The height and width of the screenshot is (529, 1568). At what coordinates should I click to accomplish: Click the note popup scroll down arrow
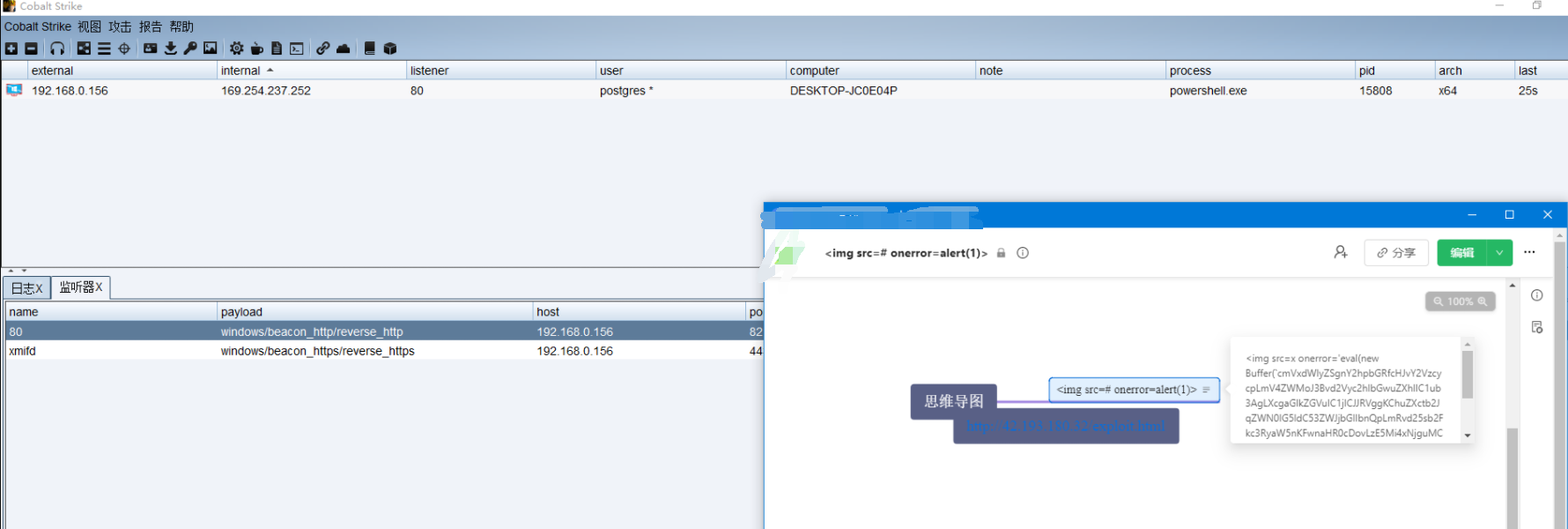point(1468,436)
